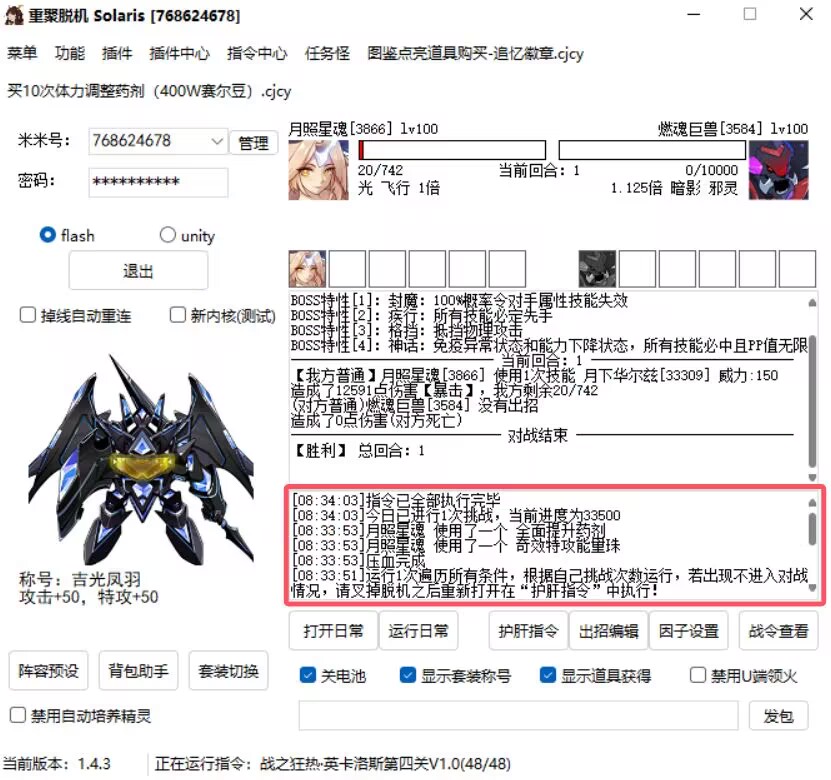Select the unity radio option
Image resolution: width=831 pixels, height=780 pixels.
click(168, 235)
